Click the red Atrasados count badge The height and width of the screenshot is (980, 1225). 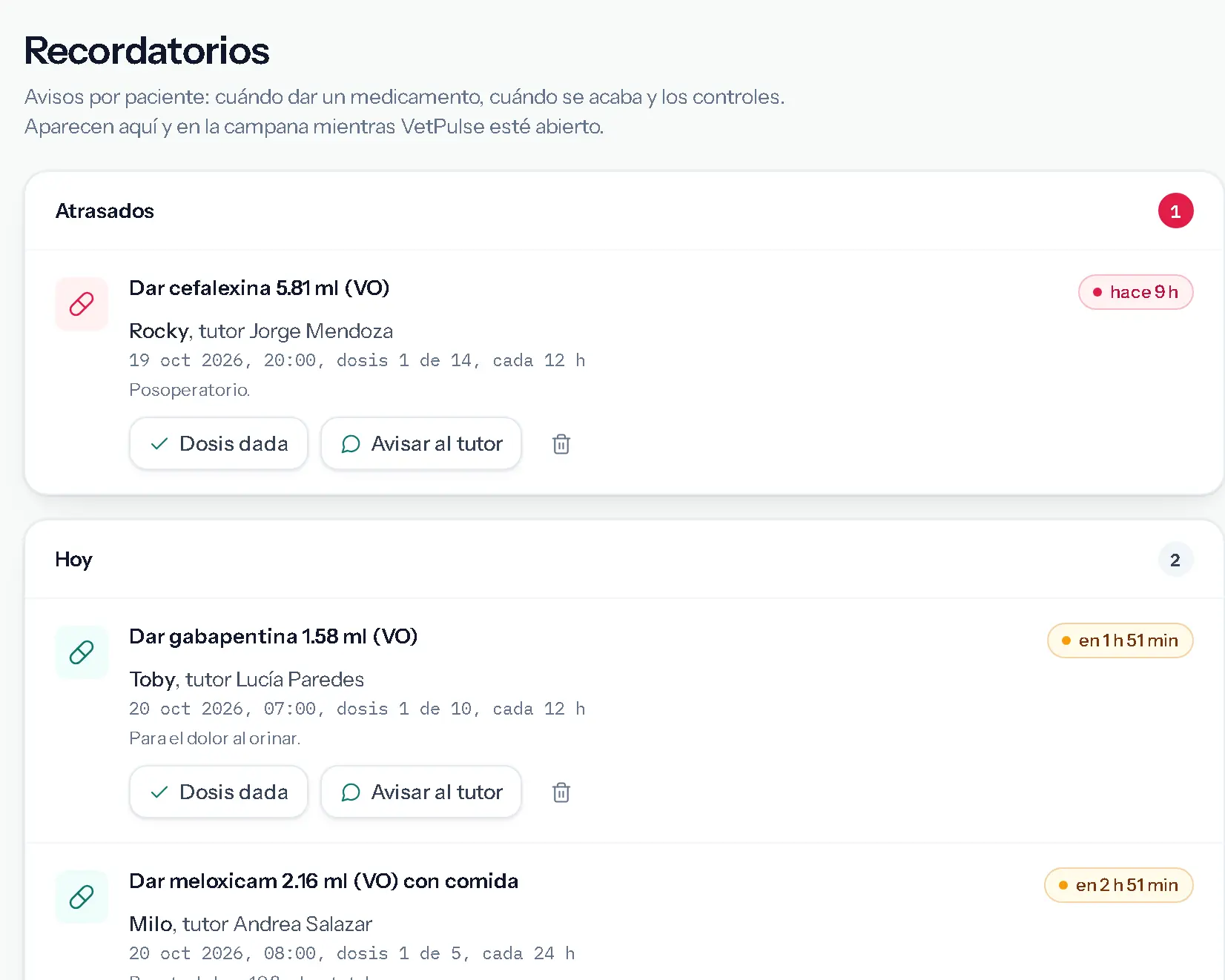click(x=1175, y=211)
